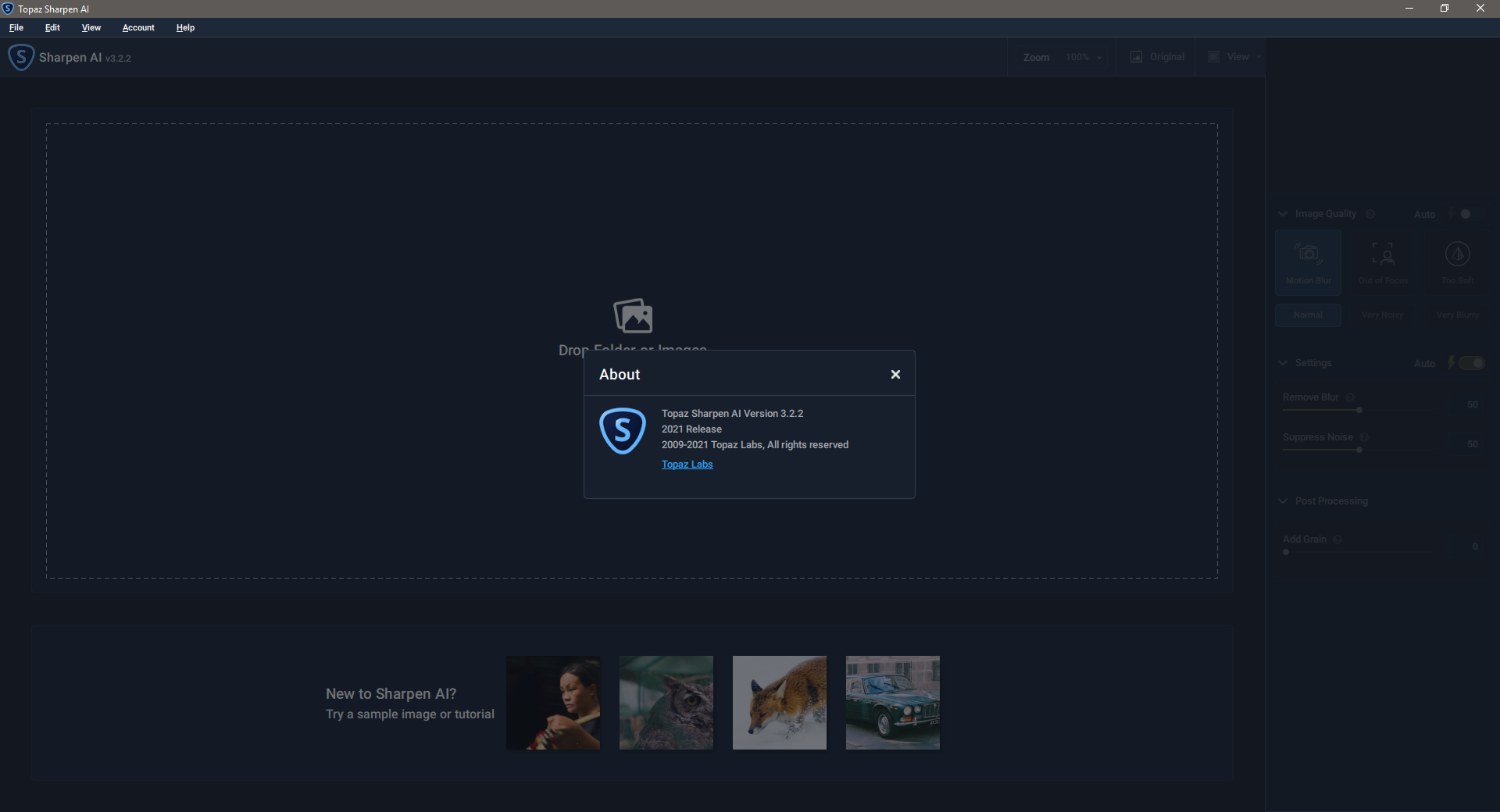
Task: Click the '2021 Release' text
Action: coord(691,429)
